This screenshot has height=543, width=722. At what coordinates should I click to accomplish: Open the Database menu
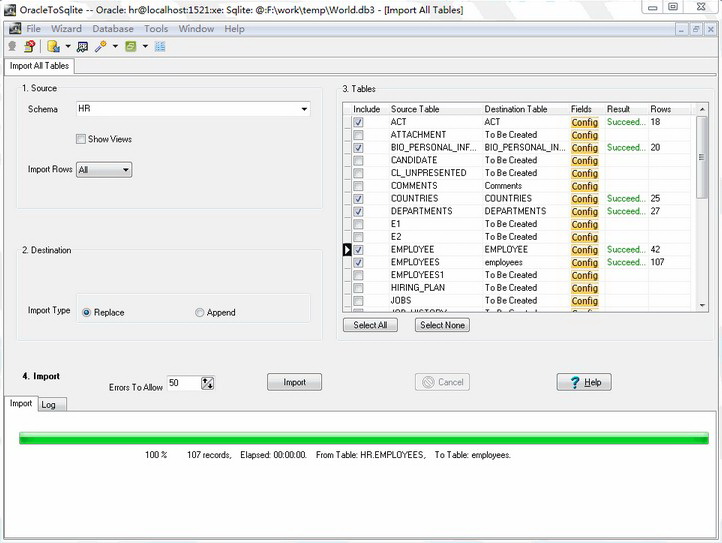pyautogui.click(x=113, y=29)
